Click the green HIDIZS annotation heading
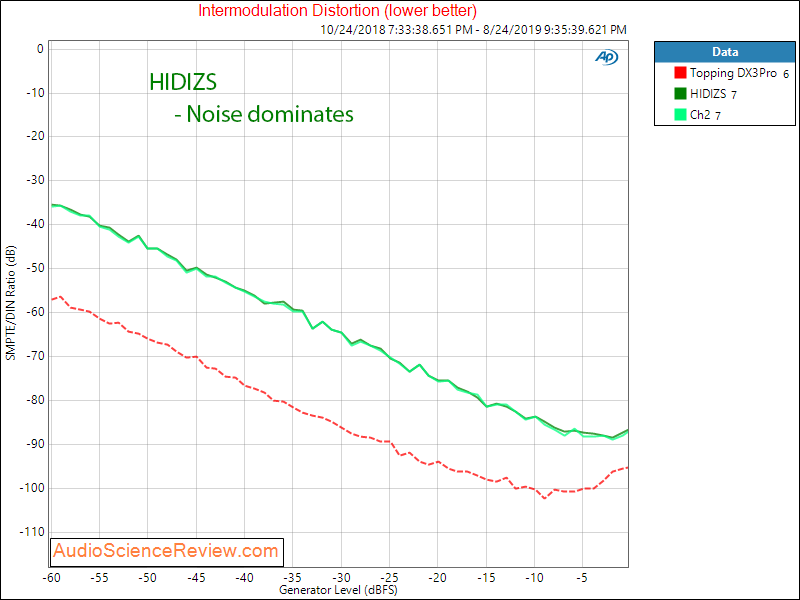 click(183, 82)
